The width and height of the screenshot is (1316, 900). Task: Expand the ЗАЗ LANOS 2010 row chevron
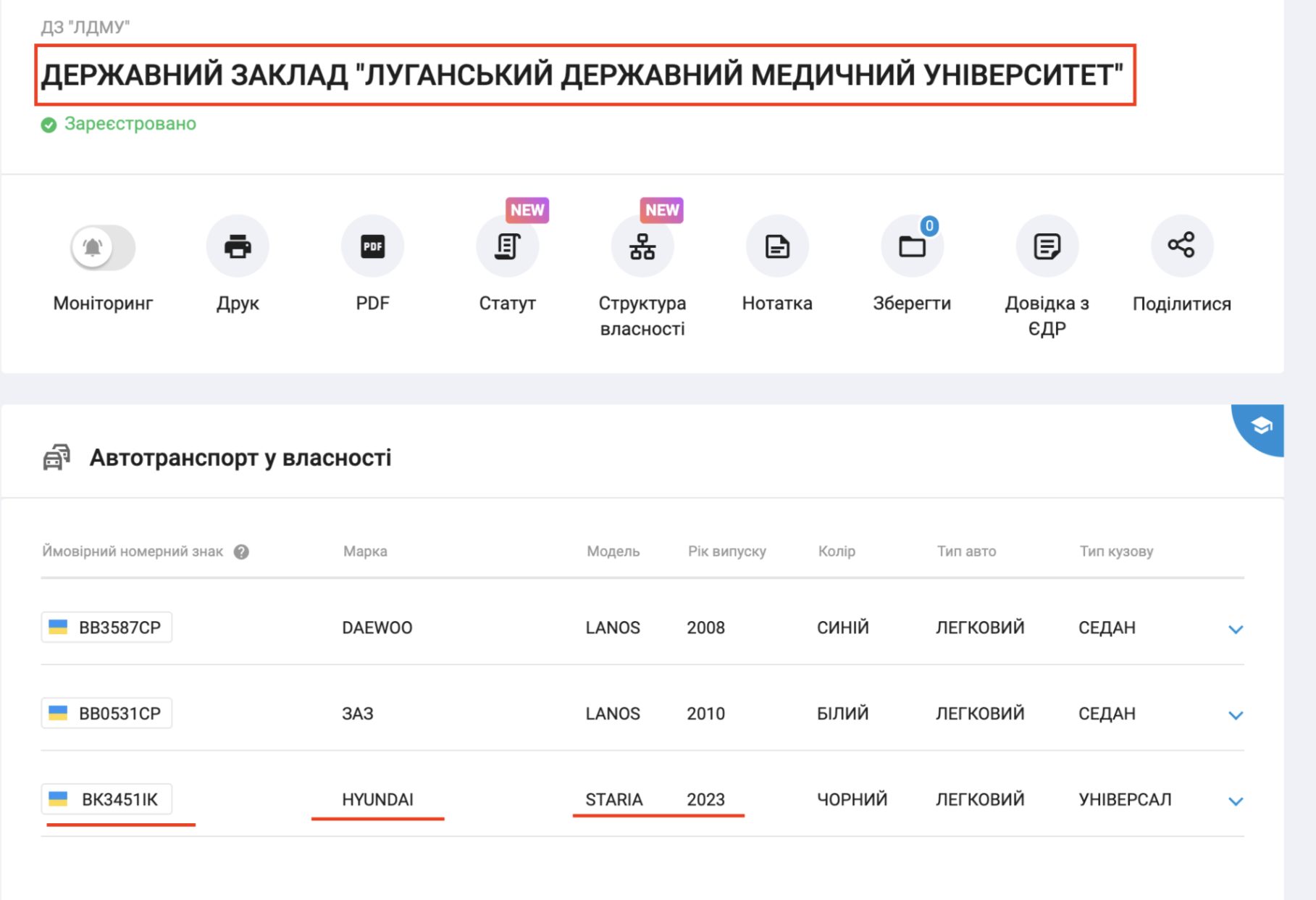click(x=1236, y=715)
